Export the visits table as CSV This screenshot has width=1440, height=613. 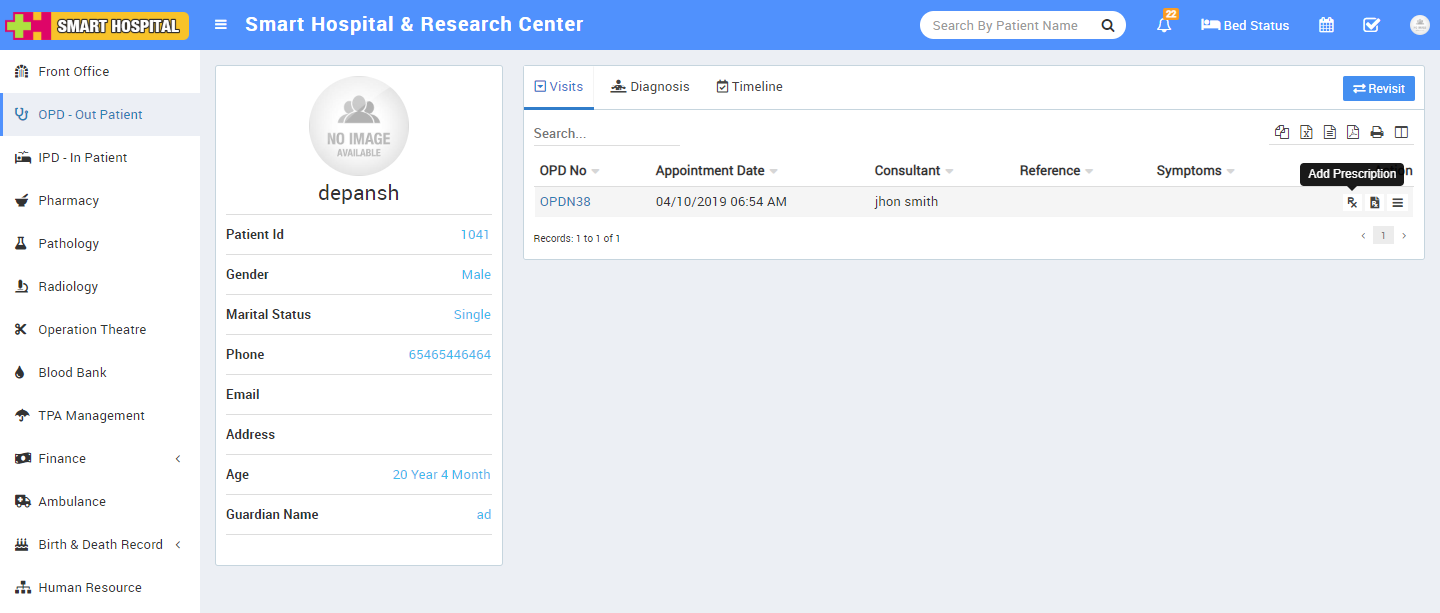pos(1330,133)
